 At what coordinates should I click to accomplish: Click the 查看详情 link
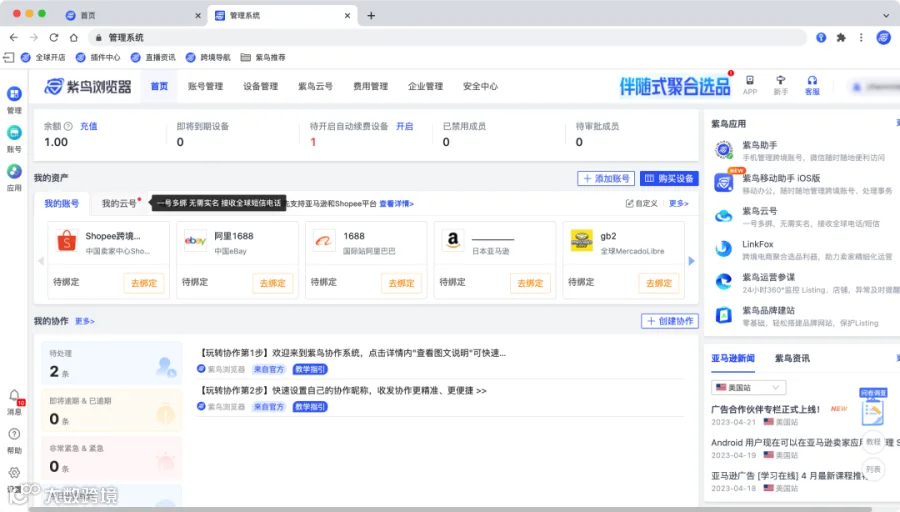click(x=396, y=204)
